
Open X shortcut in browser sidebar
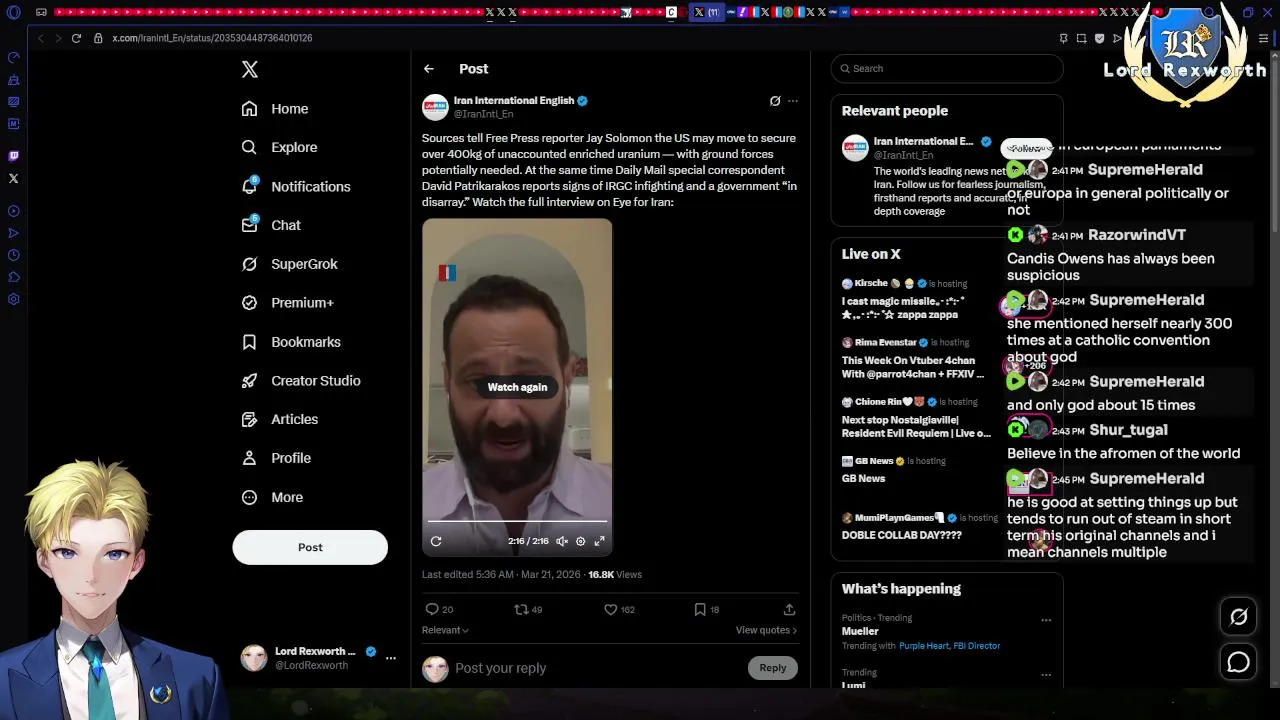click(x=13, y=179)
